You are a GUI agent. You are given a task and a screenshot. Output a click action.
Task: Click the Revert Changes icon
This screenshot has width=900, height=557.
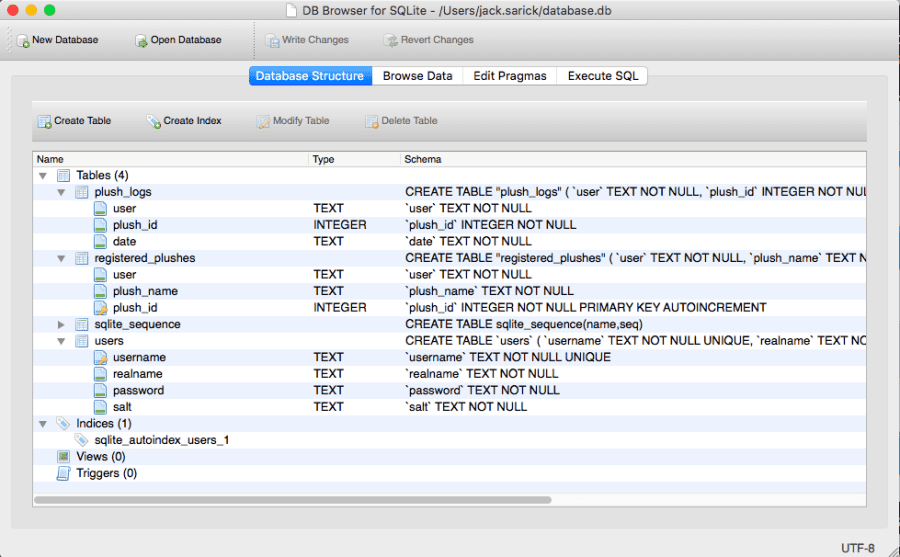(x=390, y=41)
